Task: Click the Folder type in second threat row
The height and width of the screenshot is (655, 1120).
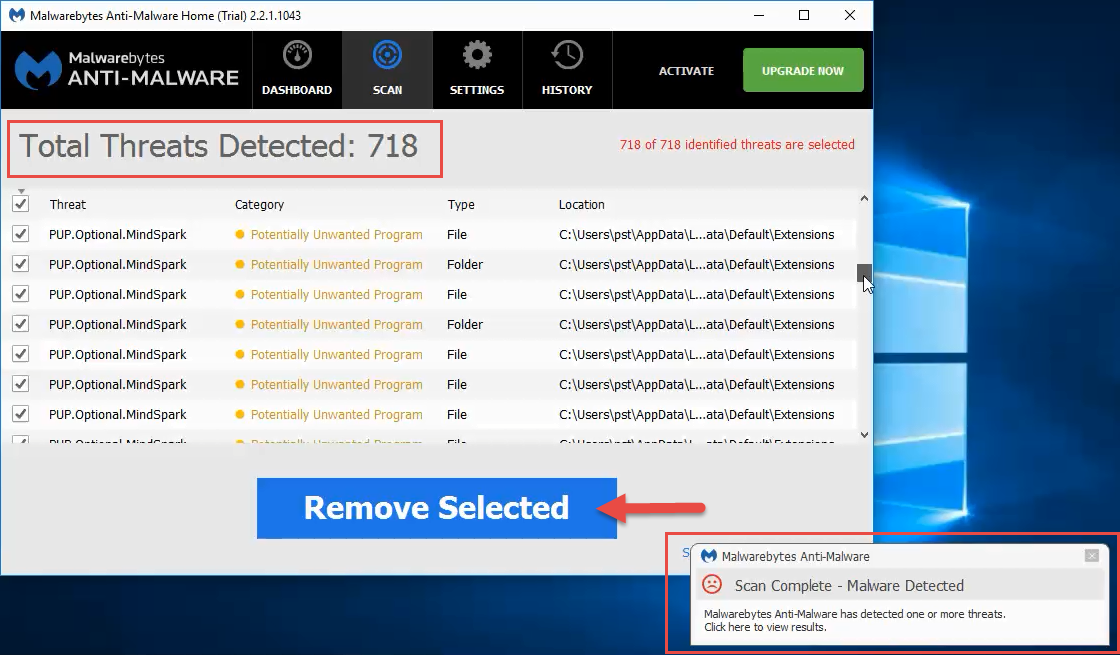Action: (x=465, y=264)
